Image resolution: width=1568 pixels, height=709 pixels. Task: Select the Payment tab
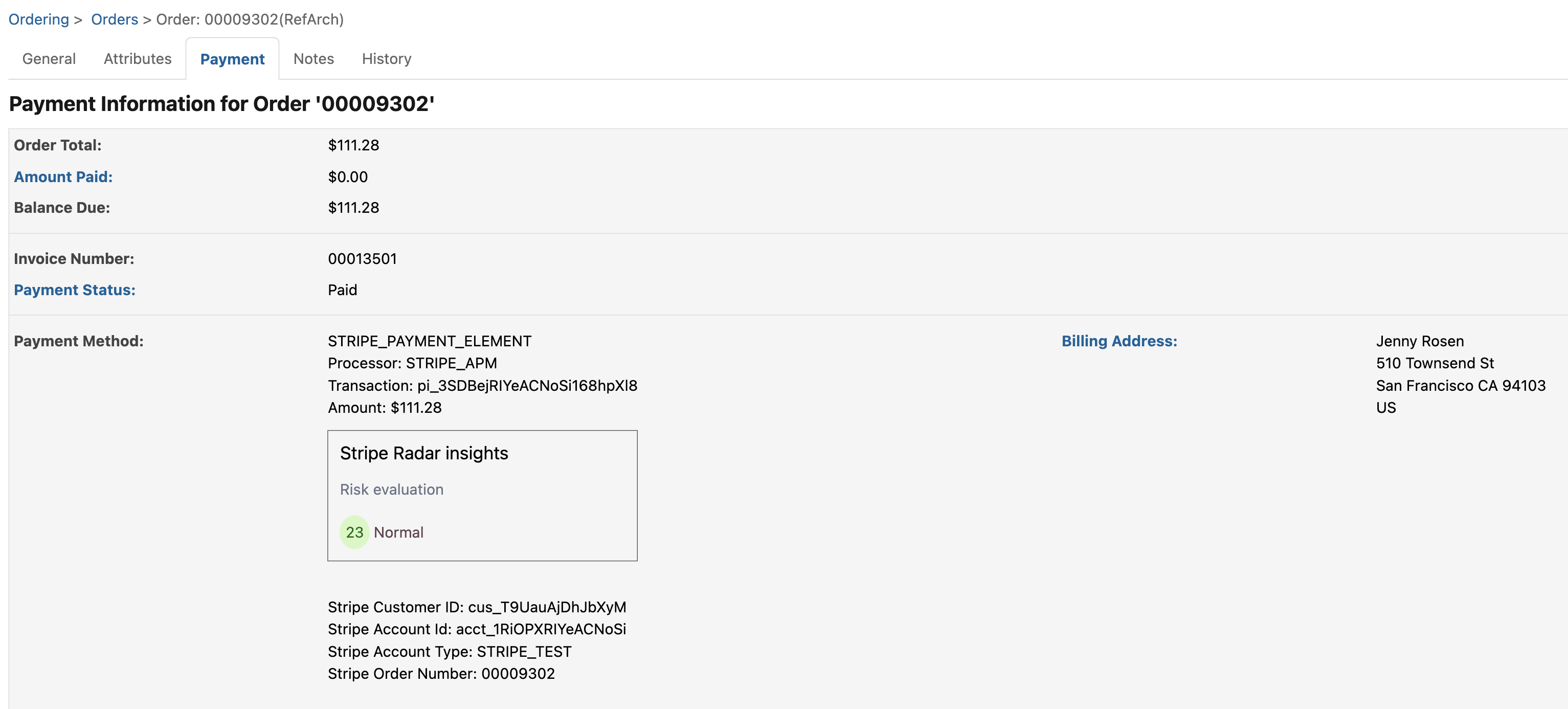tap(232, 59)
